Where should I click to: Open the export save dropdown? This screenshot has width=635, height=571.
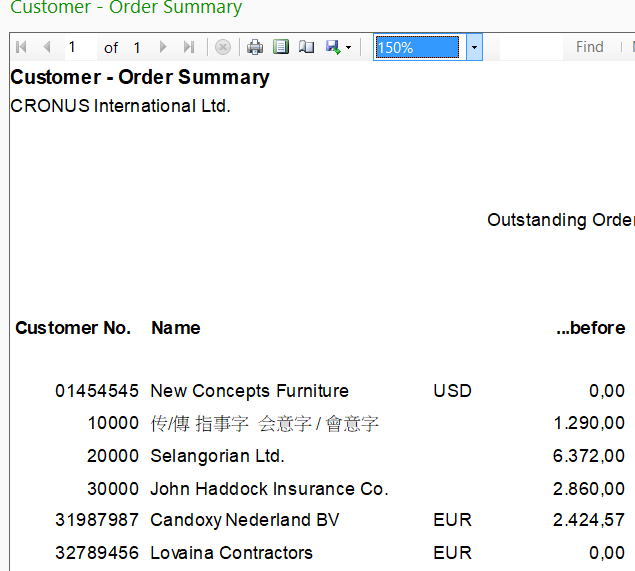click(x=338, y=47)
